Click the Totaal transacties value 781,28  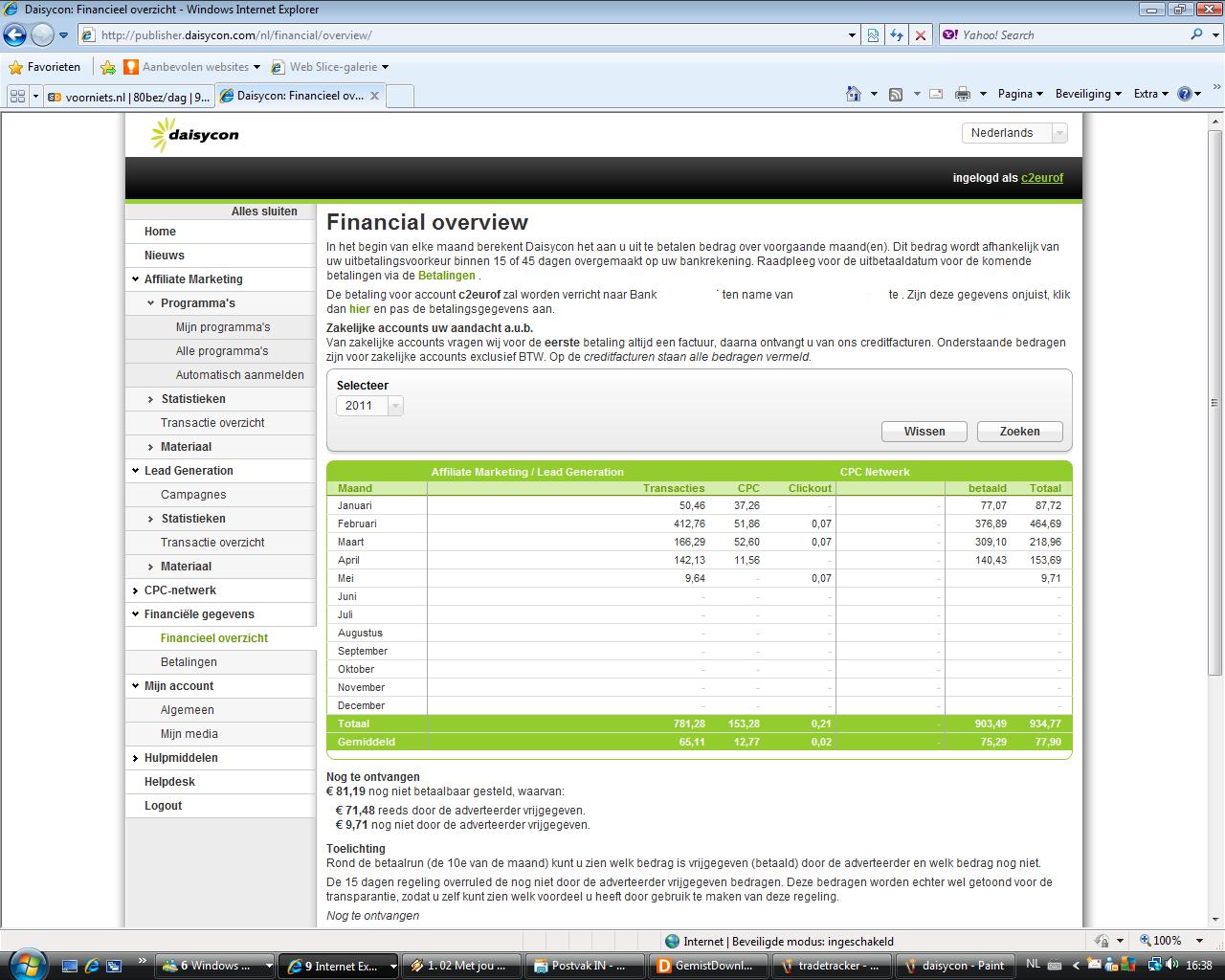tap(689, 724)
